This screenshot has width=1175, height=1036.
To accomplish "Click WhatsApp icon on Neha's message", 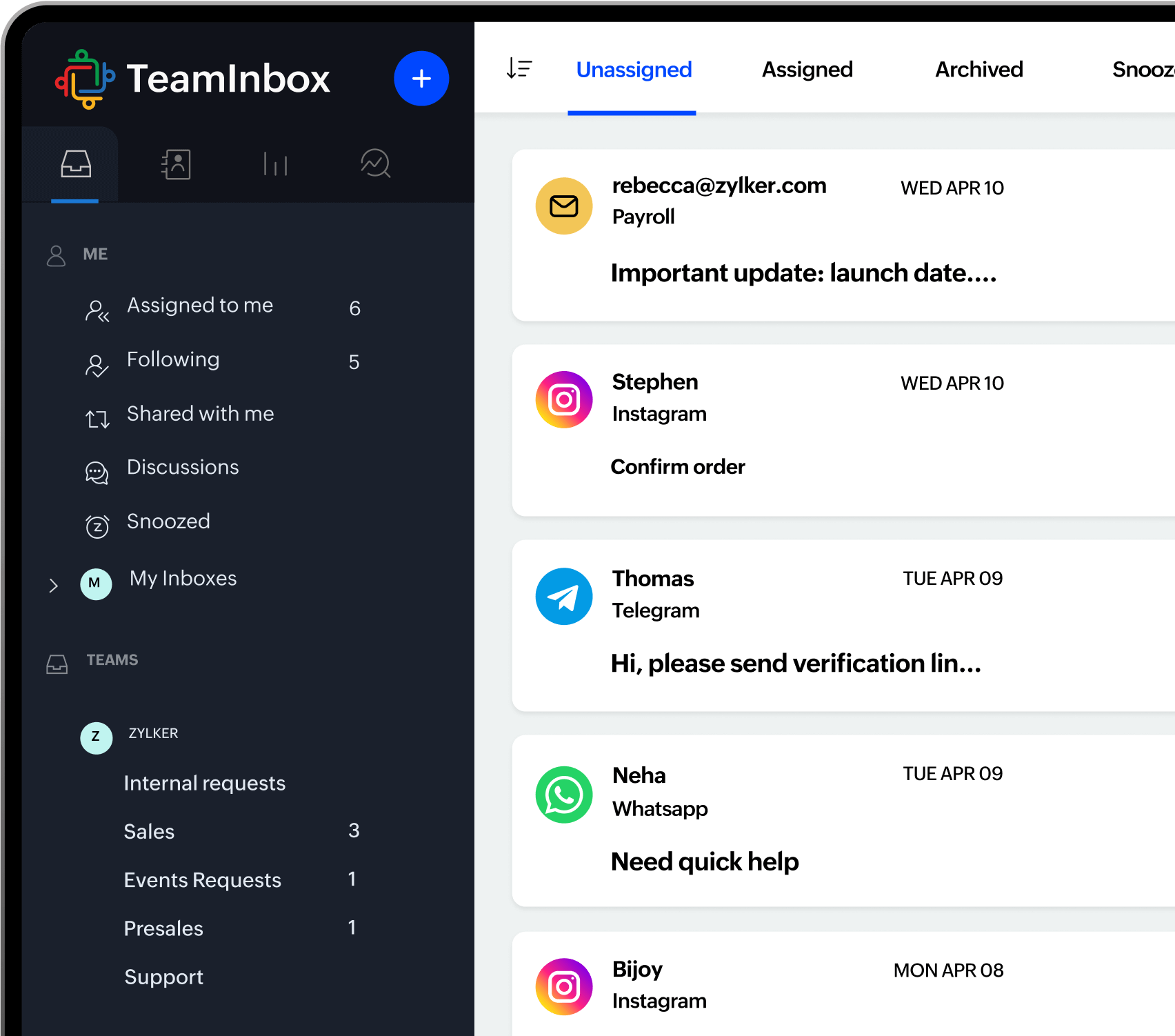I will click(564, 795).
